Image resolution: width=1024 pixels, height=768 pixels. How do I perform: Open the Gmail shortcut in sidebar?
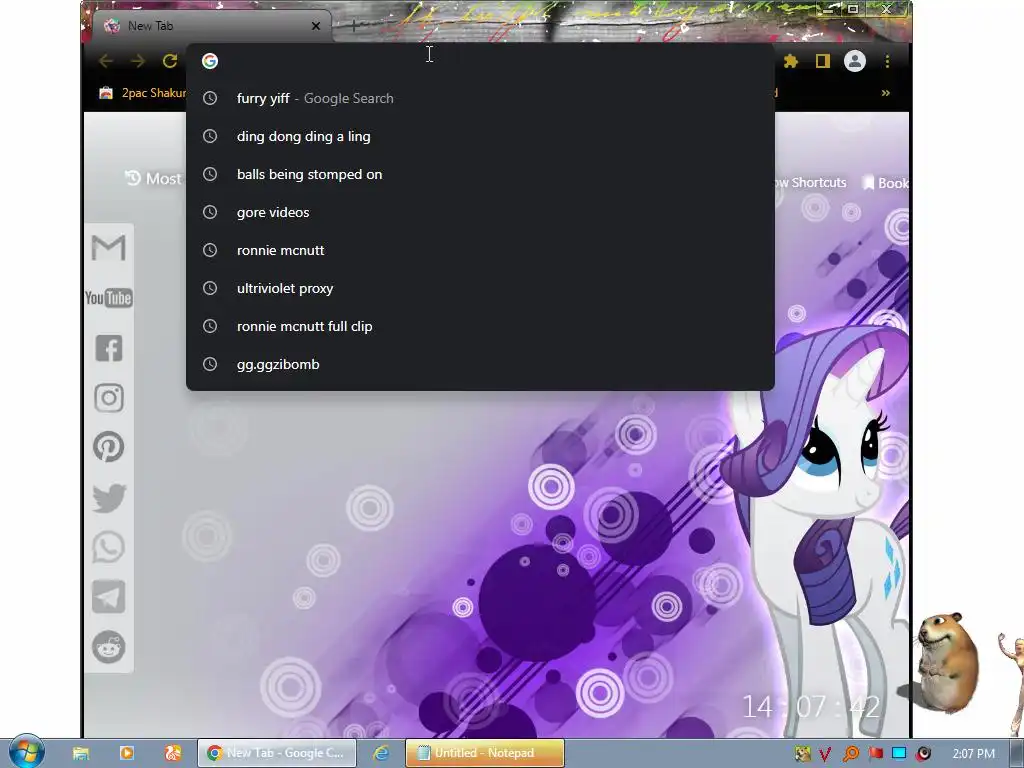point(108,248)
